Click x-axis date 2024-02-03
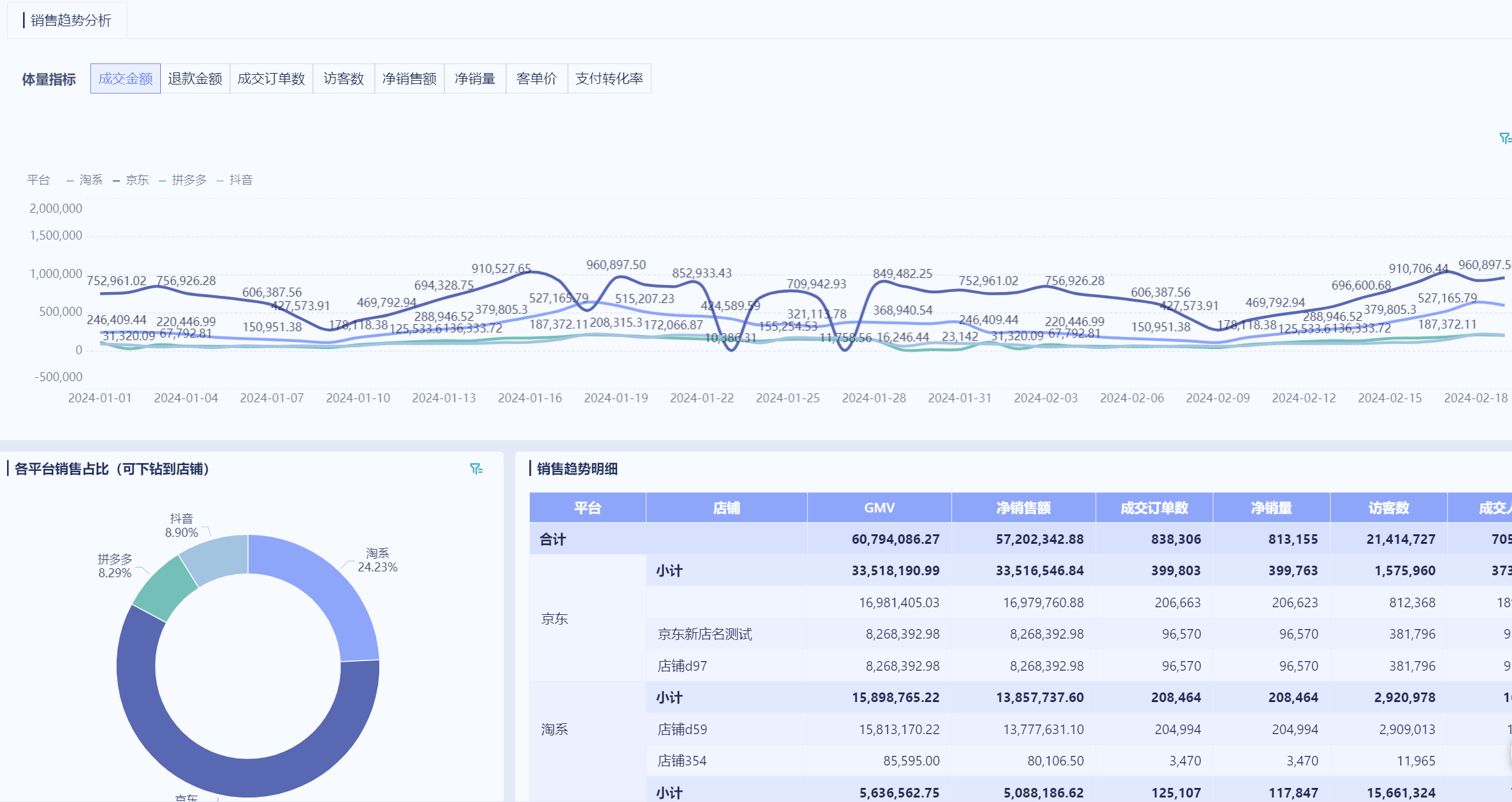The height and width of the screenshot is (802, 1512). coord(1046,398)
